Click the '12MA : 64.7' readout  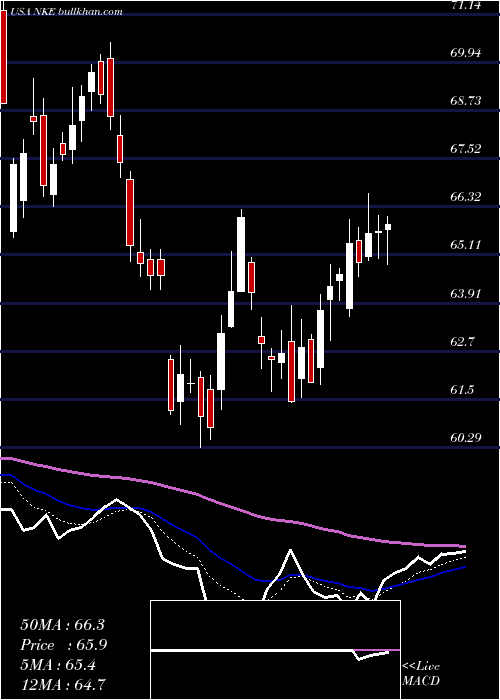pyautogui.click(x=63, y=684)
